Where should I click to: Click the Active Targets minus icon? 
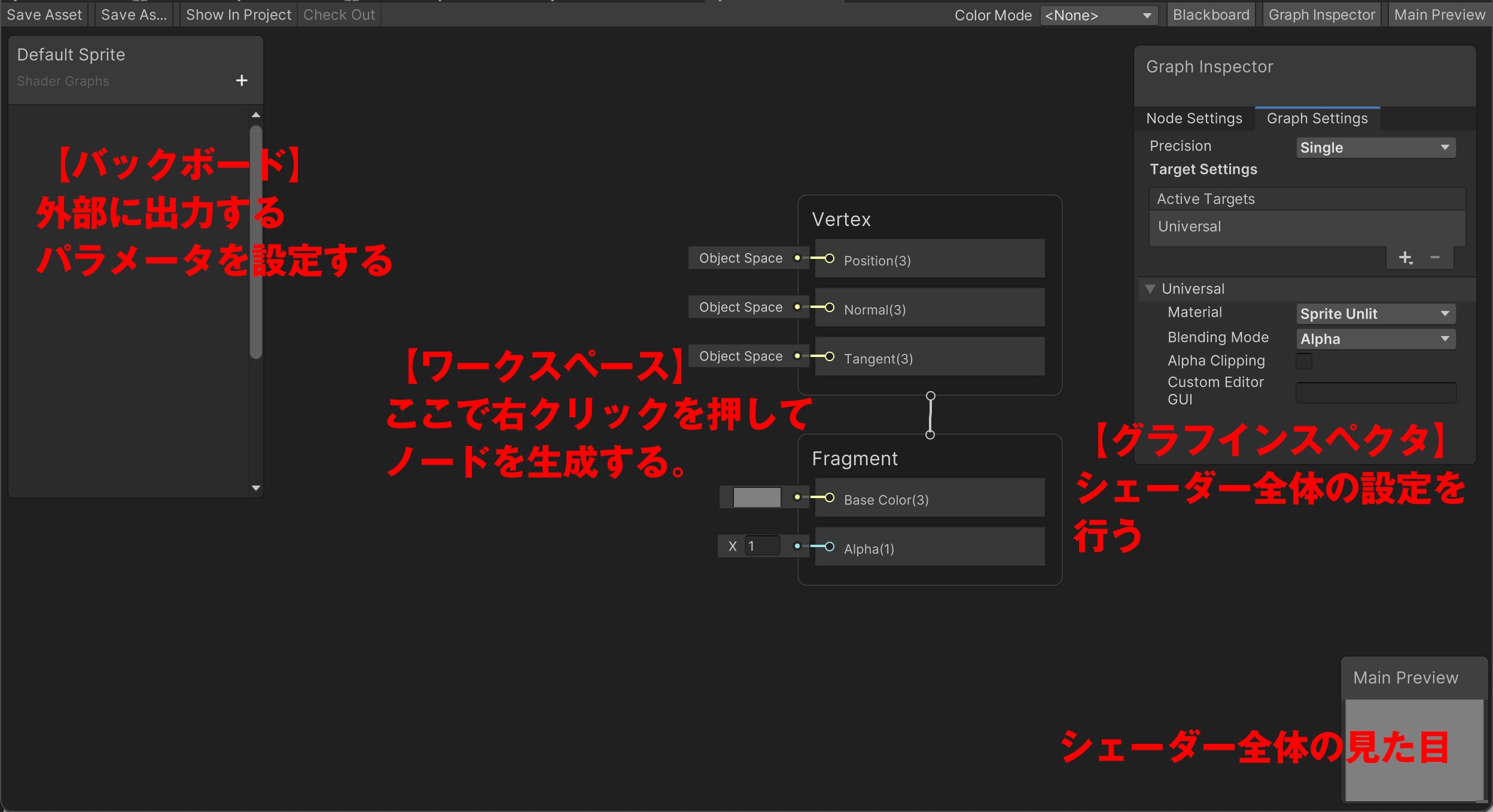(1435, 258)
